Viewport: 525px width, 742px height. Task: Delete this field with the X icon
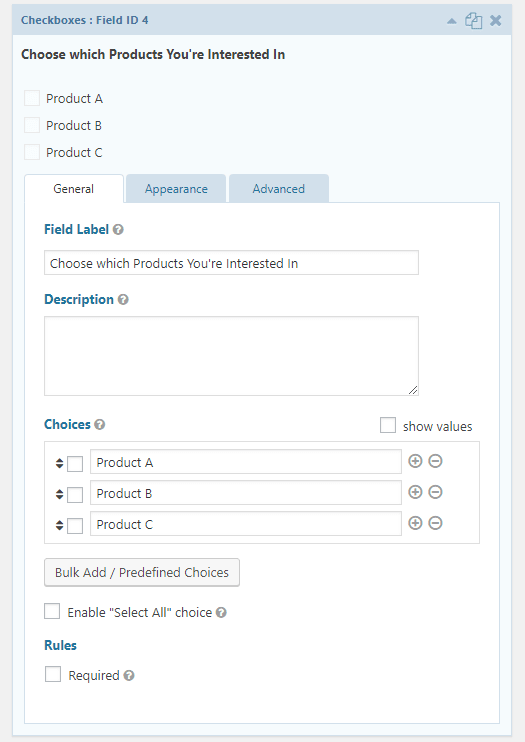click(496, 21)
